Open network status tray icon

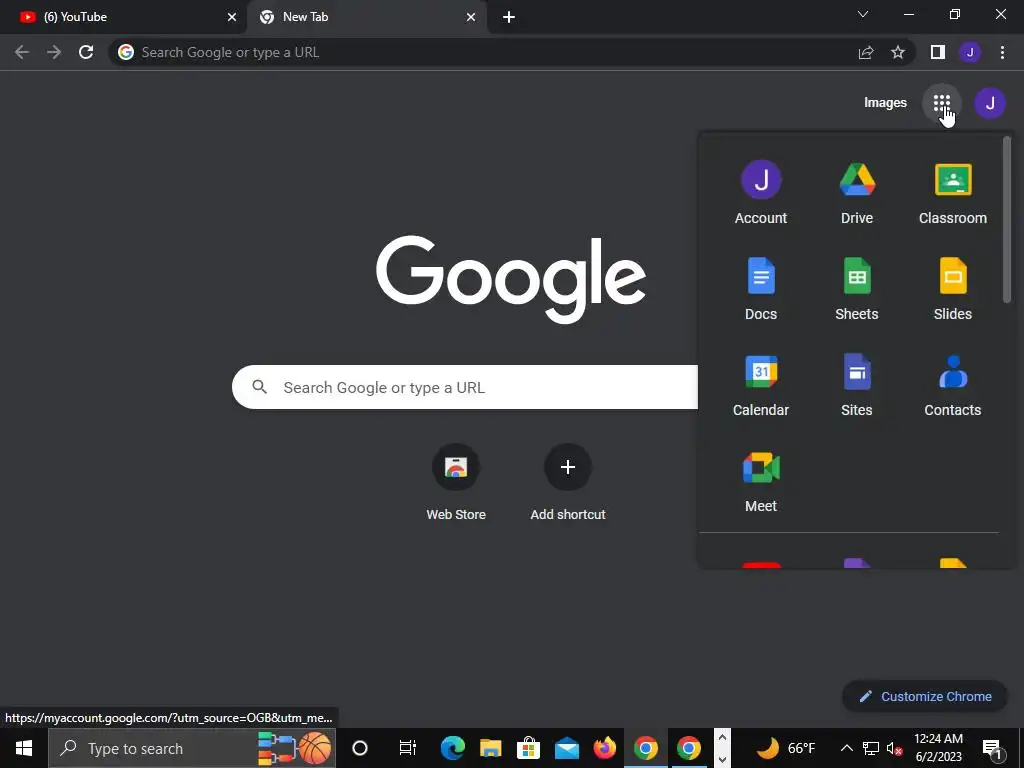pyautogui.click(x=871, y=748)
